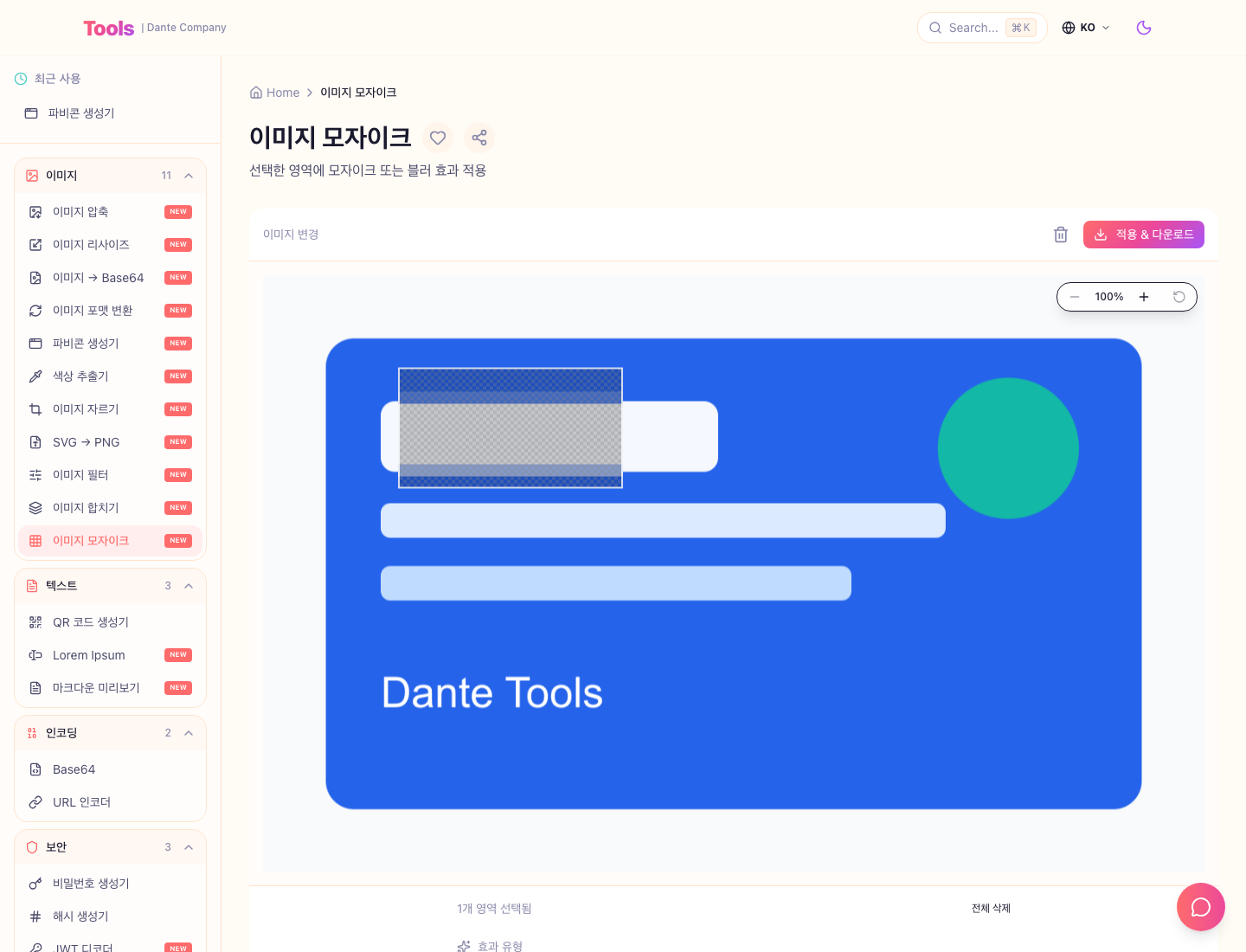Click the 보안 category shield icon
This screenshot has width=1246, height=952.
(32, 847)
